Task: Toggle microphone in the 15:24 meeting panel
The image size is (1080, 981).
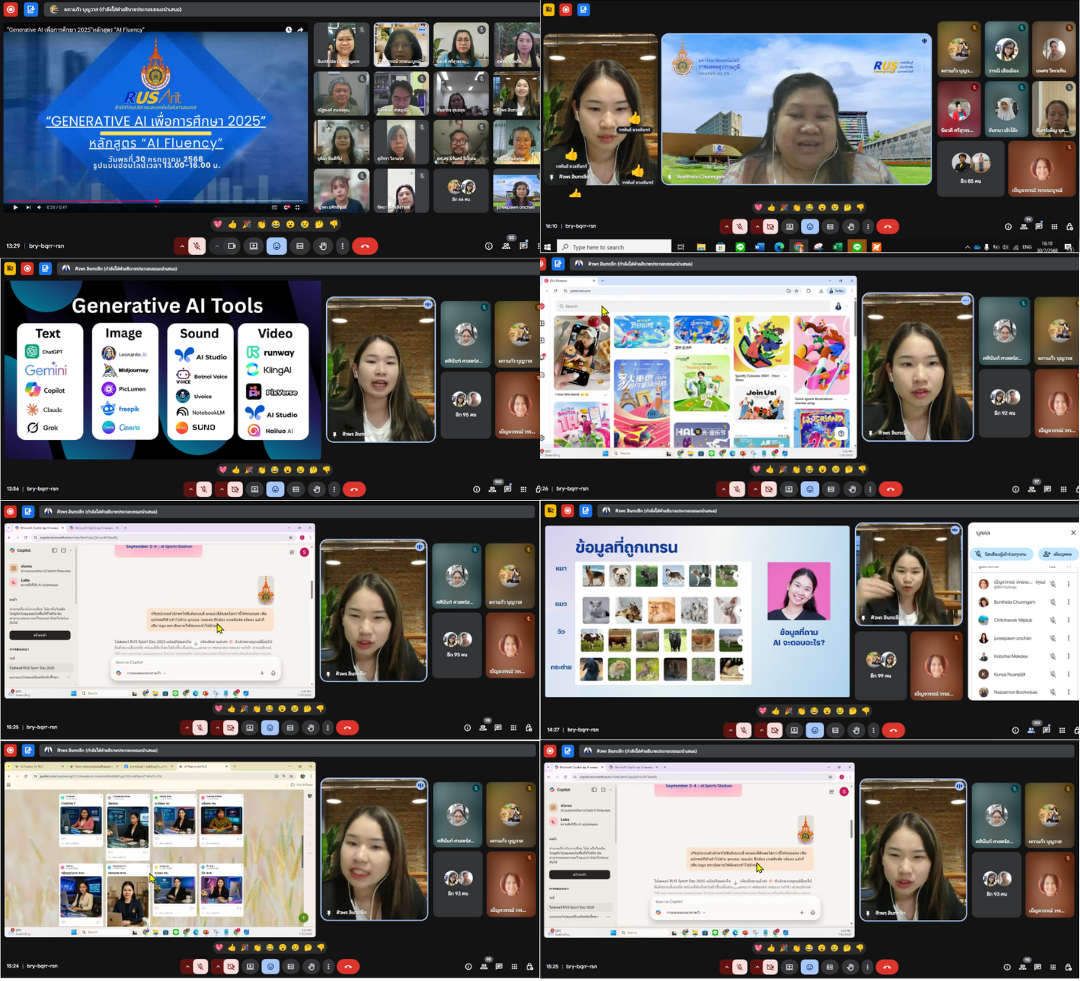Action: click(x=200, y=967)
